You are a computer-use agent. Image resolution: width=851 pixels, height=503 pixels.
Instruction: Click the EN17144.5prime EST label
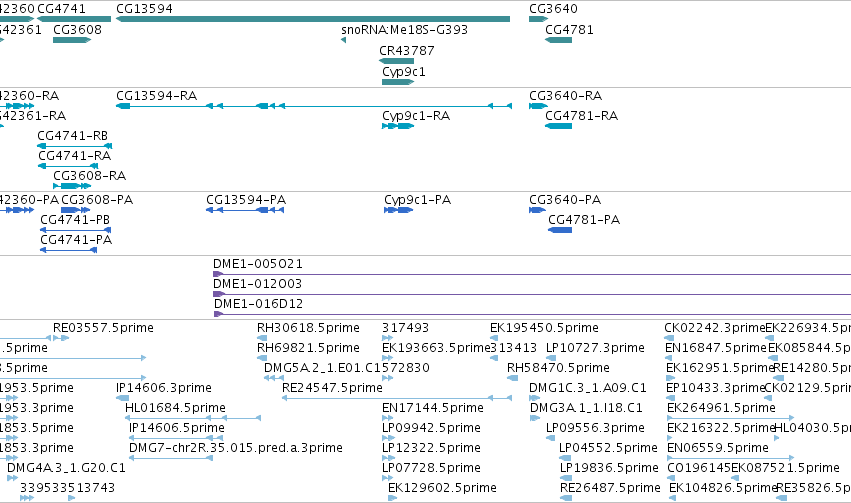tap(433, 408)
